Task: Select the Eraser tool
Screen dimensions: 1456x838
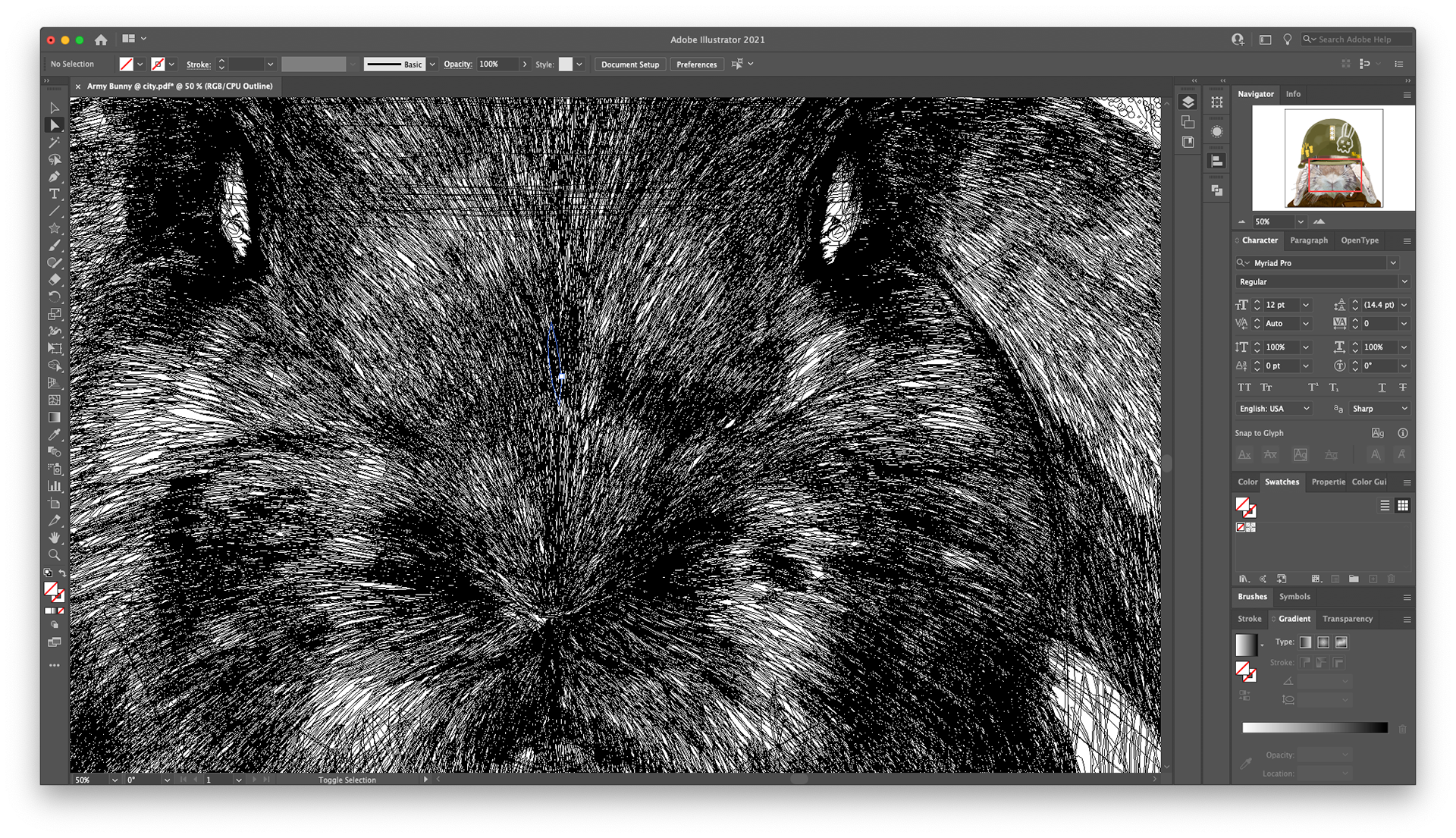Action: [x=55, y=280]
